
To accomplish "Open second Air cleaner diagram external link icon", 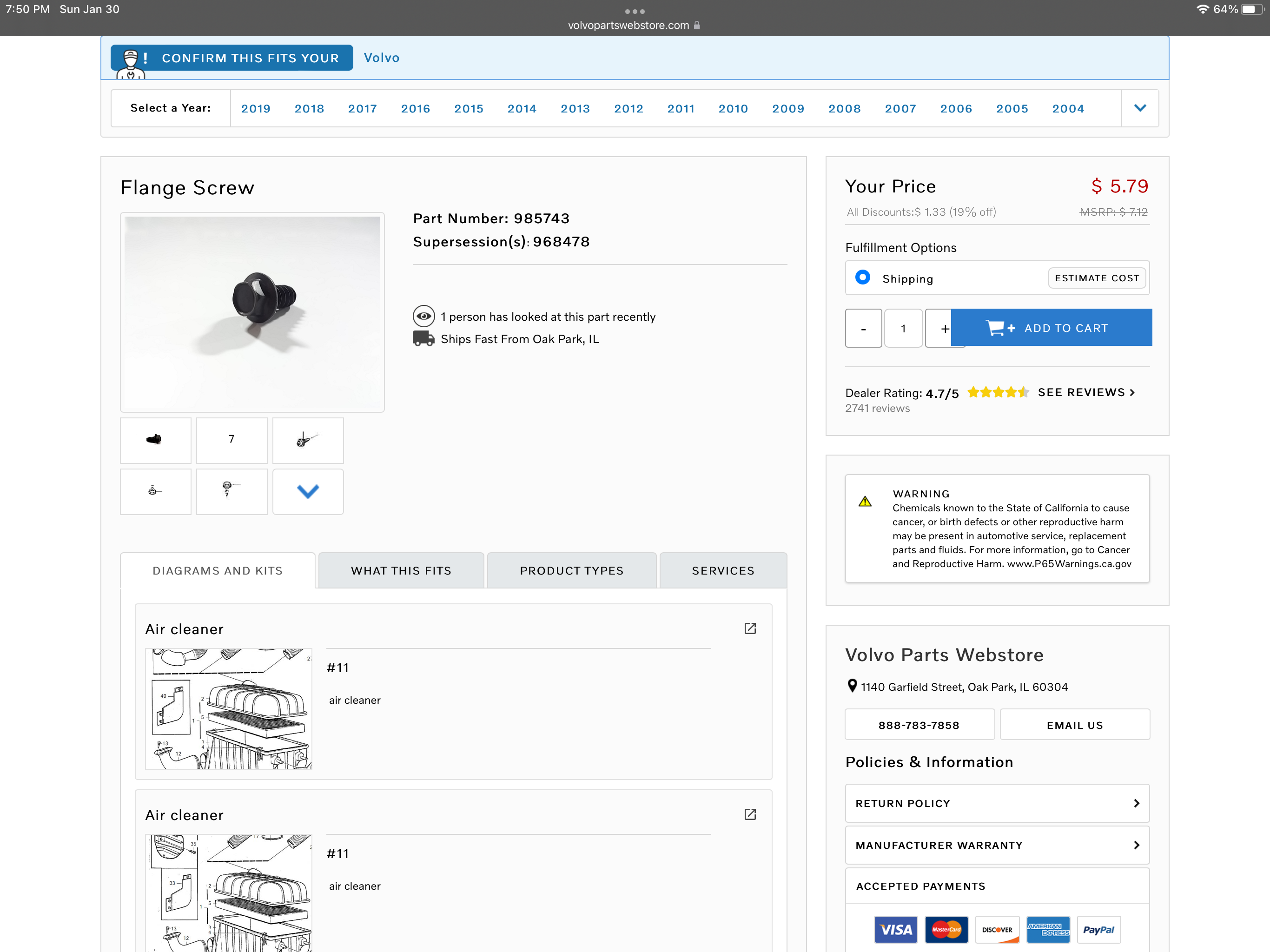I will tap(750, 814).
